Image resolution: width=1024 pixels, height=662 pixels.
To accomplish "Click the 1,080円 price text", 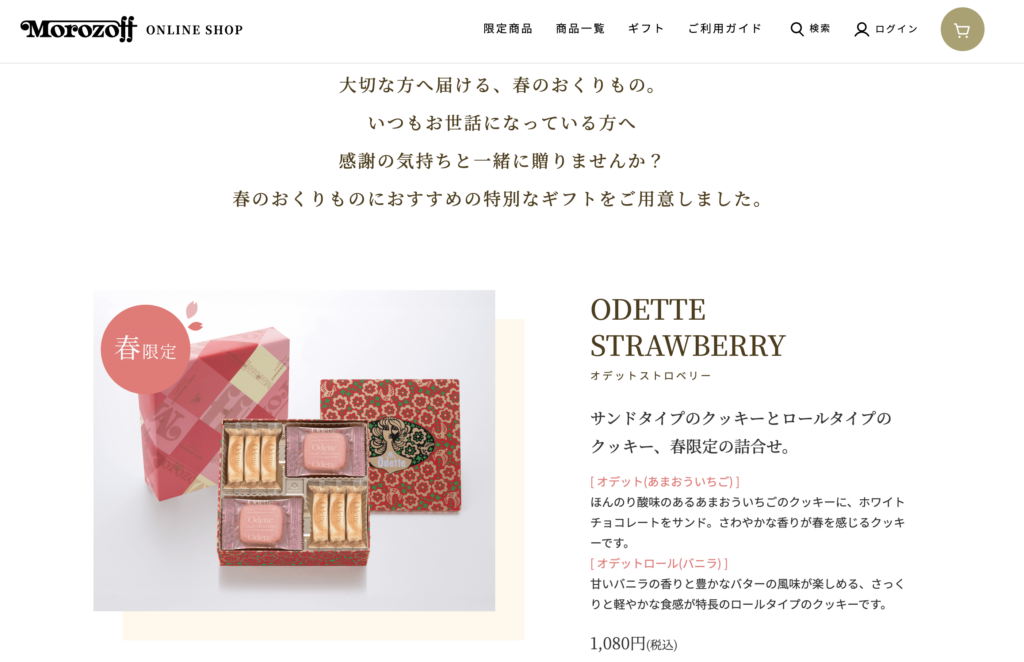I will (x=618, y=644).
